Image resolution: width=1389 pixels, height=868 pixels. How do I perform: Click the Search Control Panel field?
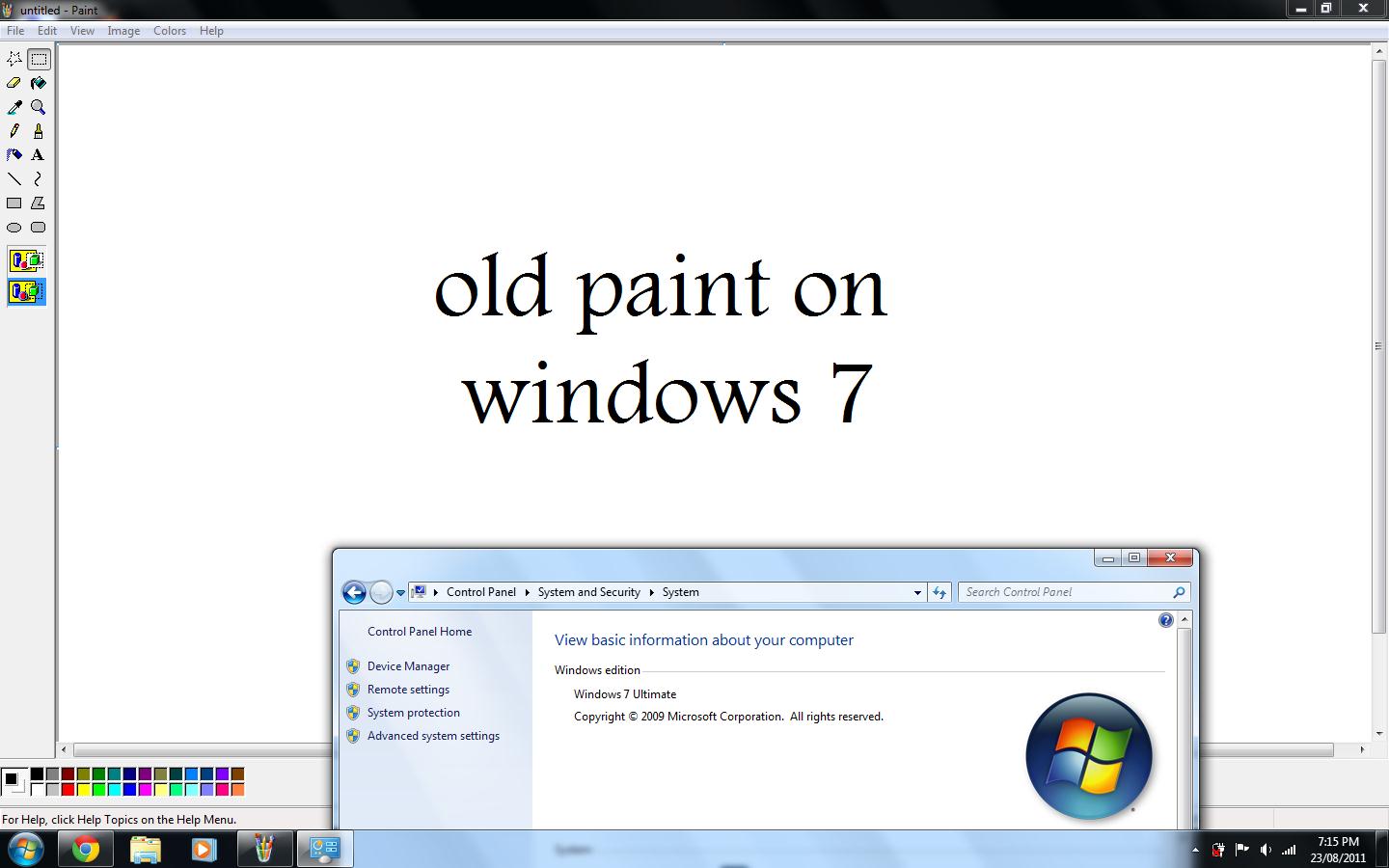point(1066,592)
